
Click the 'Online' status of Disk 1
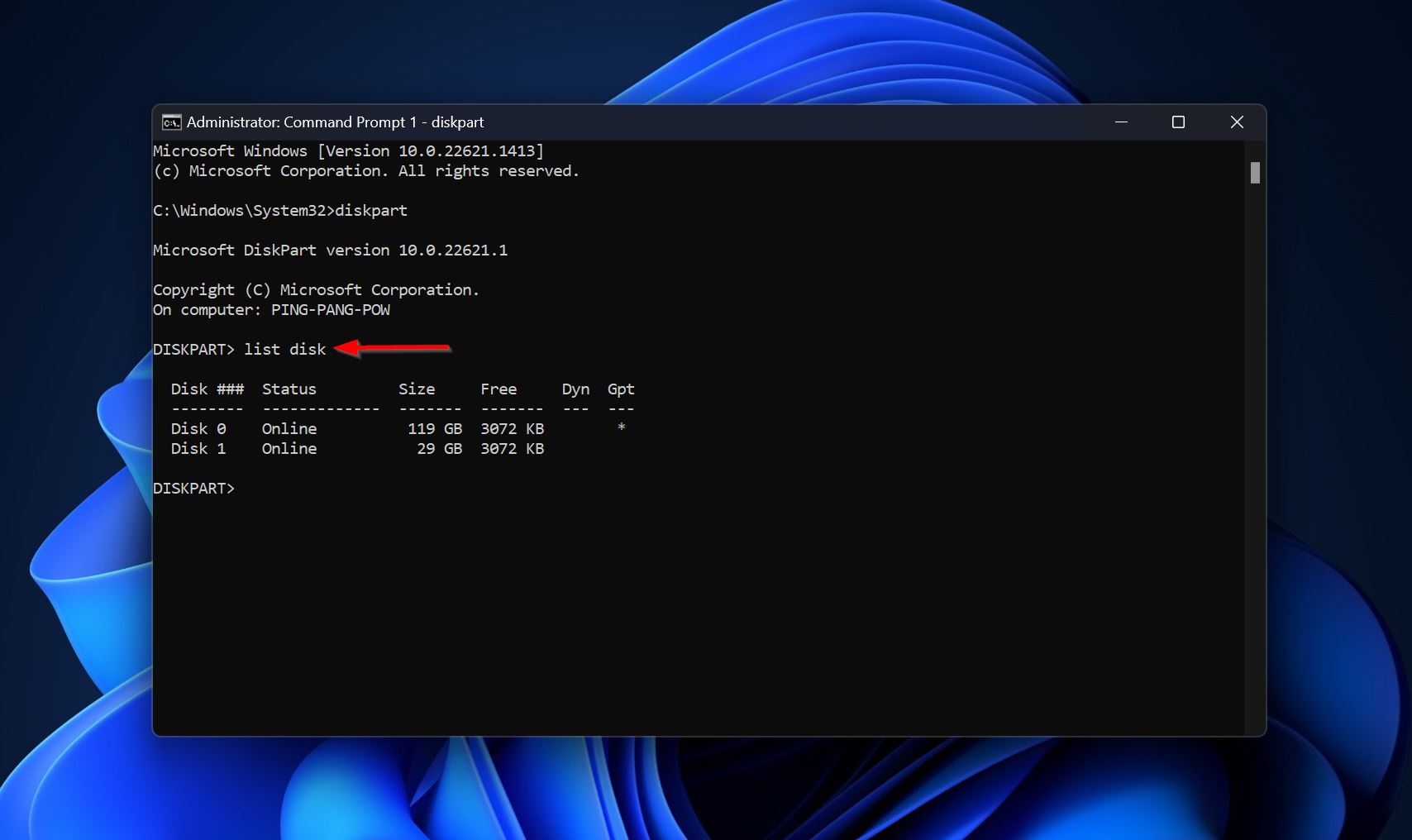click(289, 449)
